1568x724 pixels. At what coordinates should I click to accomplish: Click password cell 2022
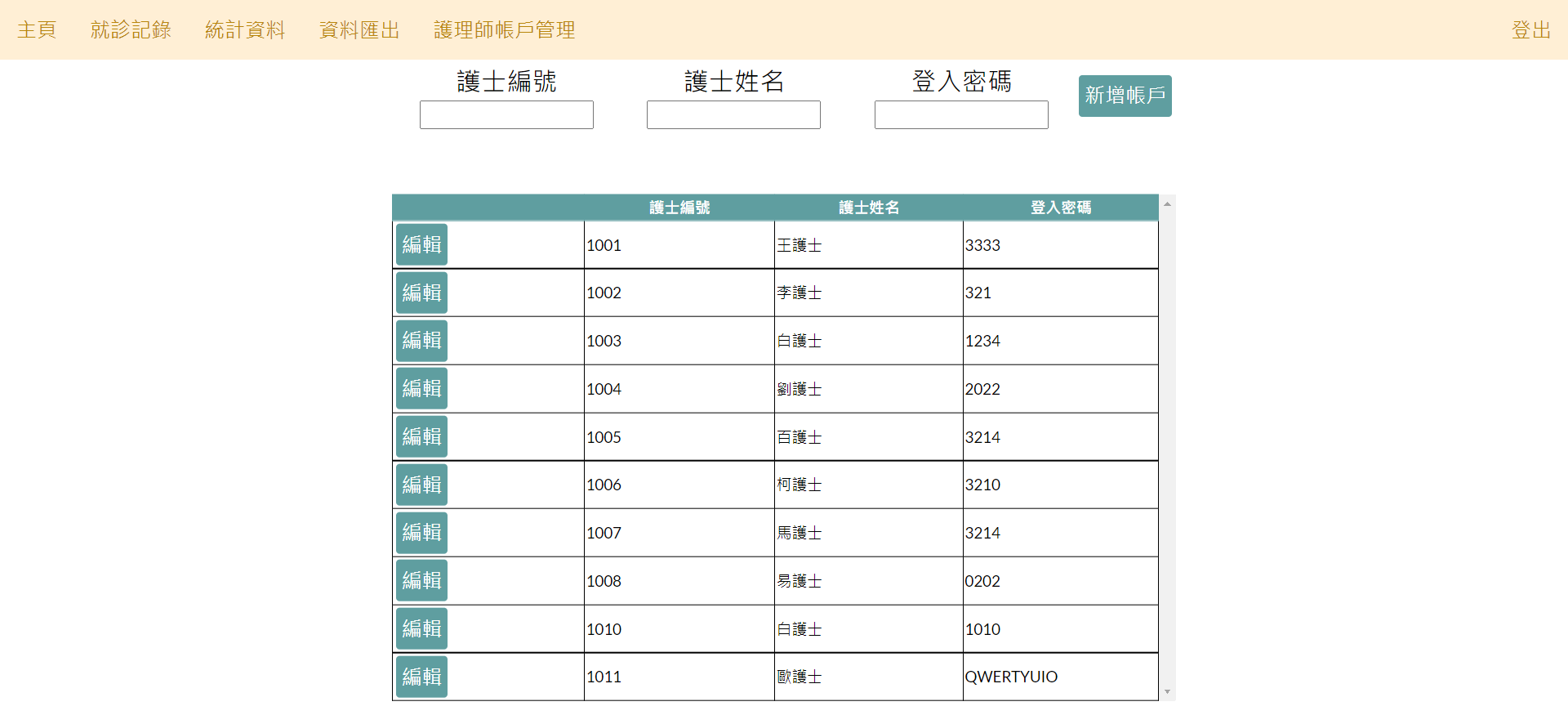(x=1061, y=389)
